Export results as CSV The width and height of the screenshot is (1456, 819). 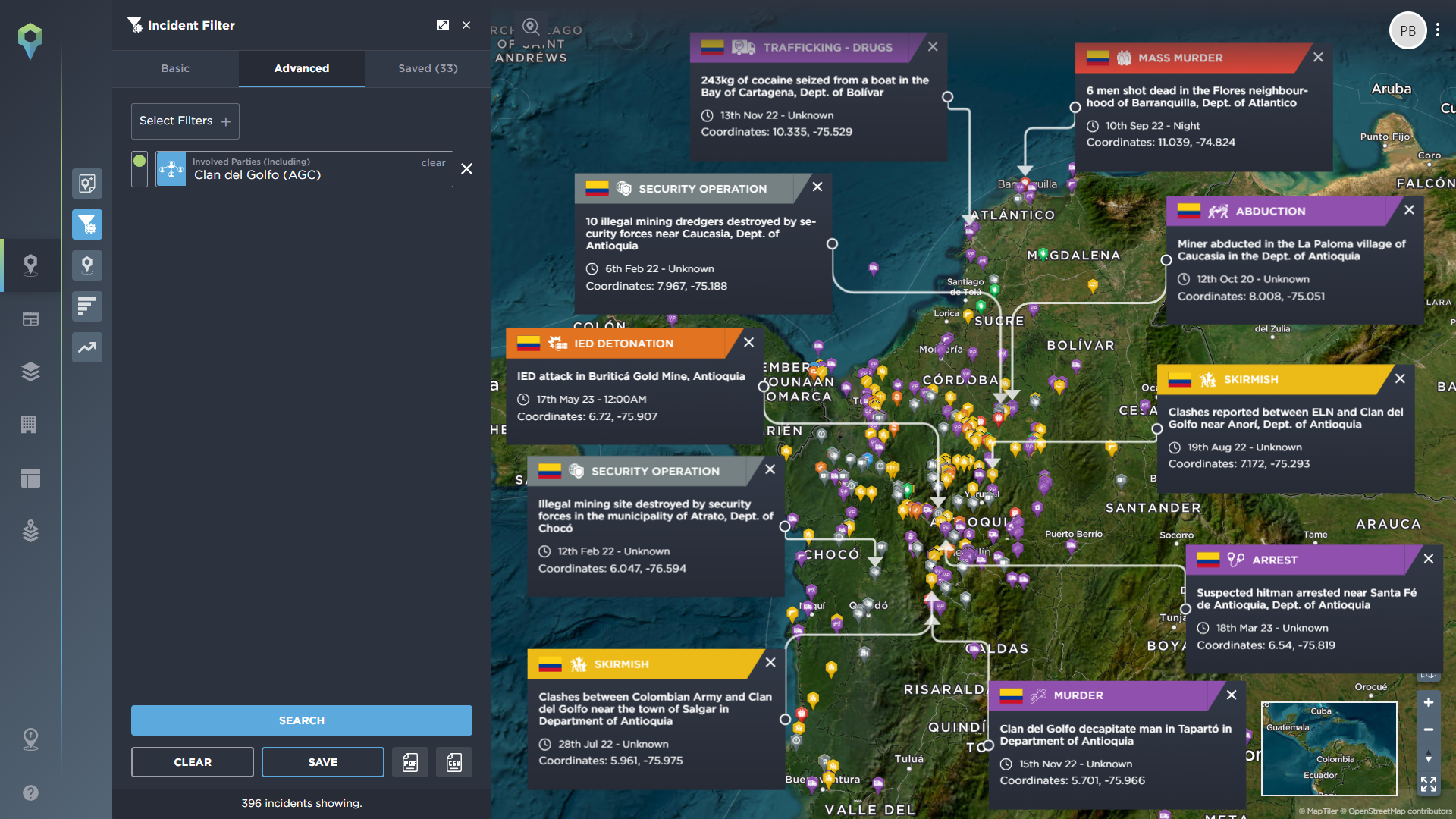pos(454,762)
